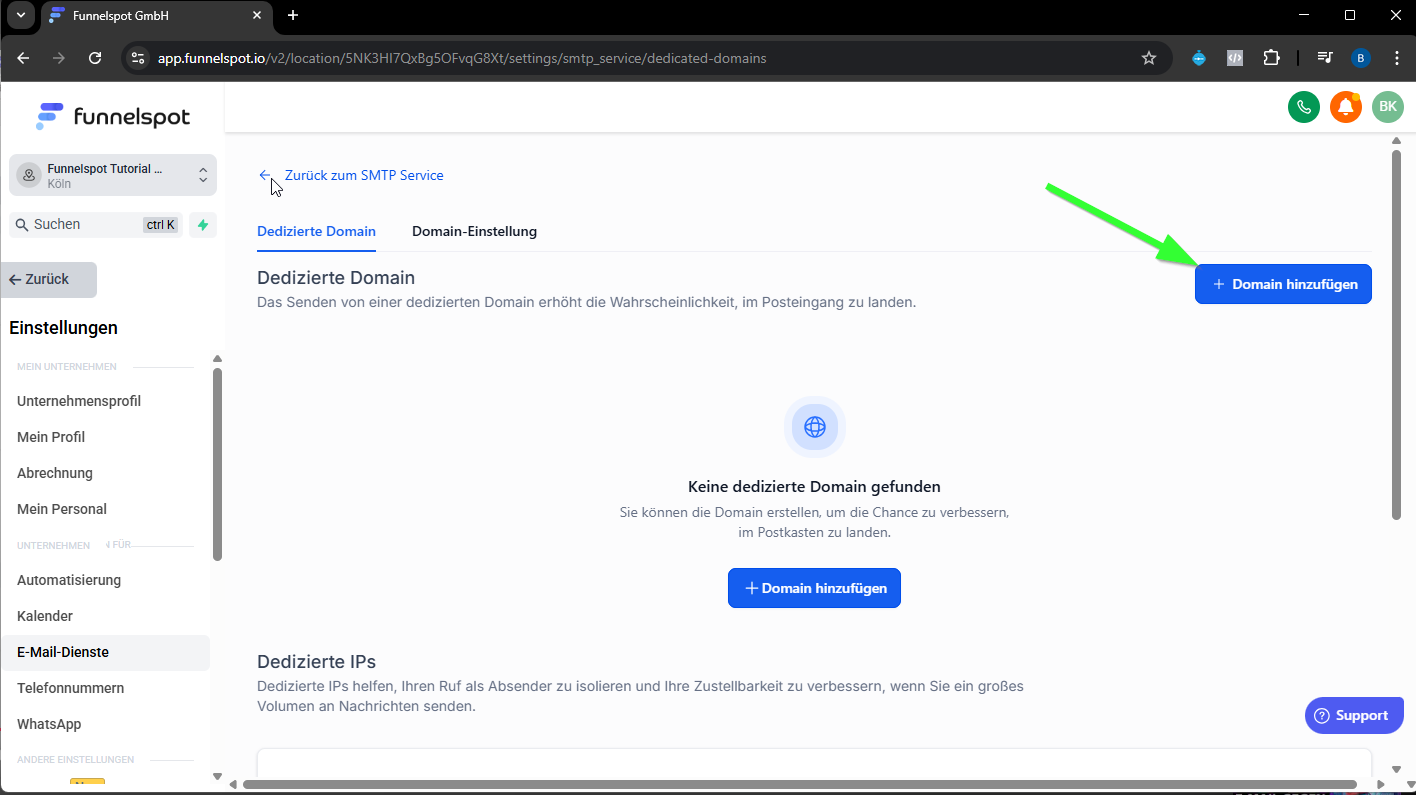View site information icon in address bar
This screenshot has height=795, width=1416.
click(138, 58)
